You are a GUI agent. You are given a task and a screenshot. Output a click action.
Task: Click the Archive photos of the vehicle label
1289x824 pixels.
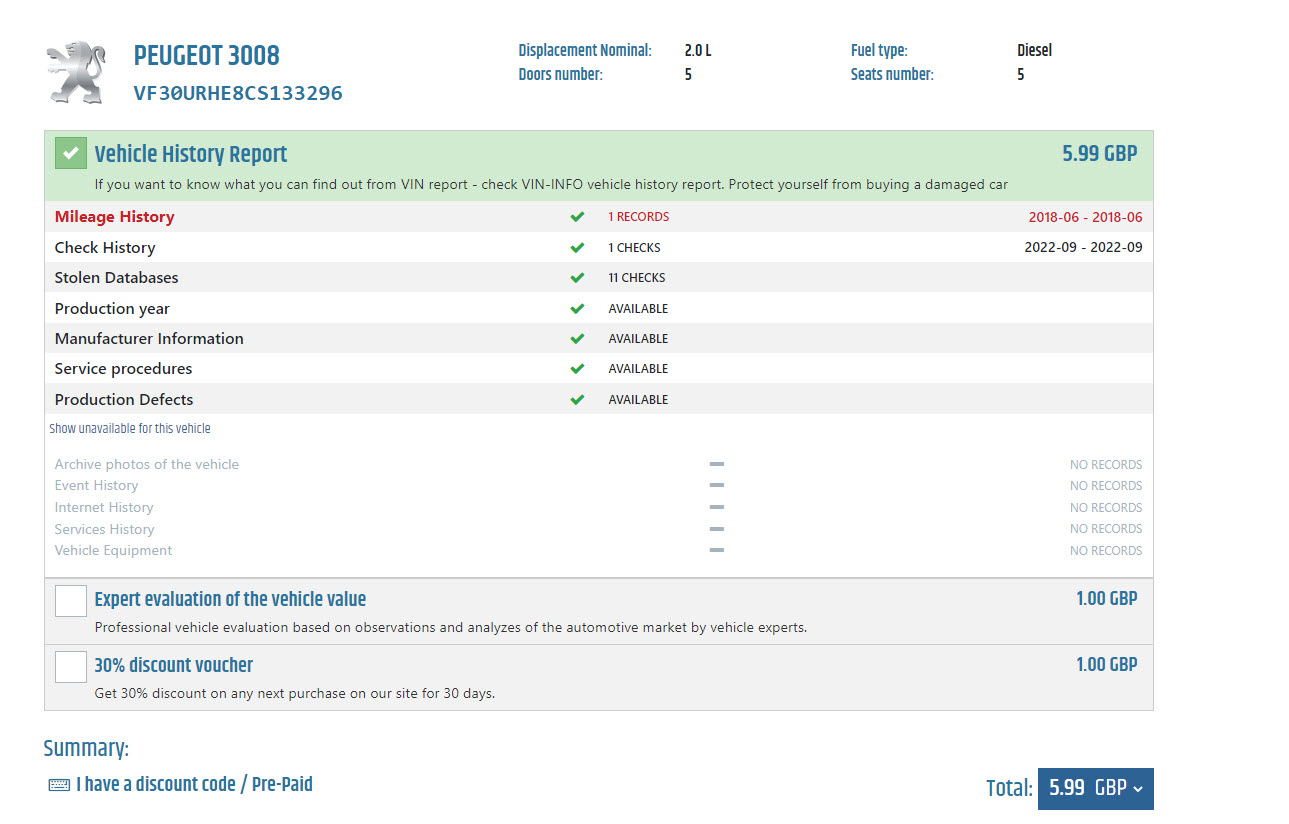tap(147, 464)
